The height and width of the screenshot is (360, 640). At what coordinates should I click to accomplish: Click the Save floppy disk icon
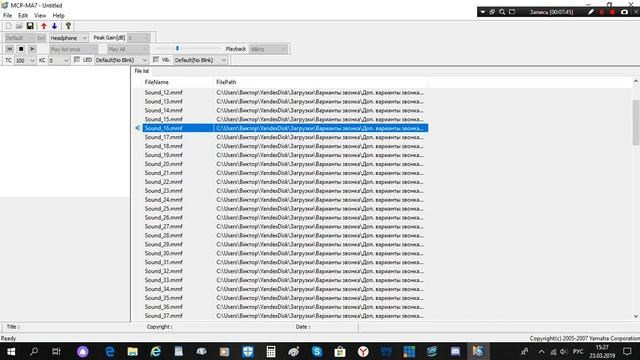[30, 26]
